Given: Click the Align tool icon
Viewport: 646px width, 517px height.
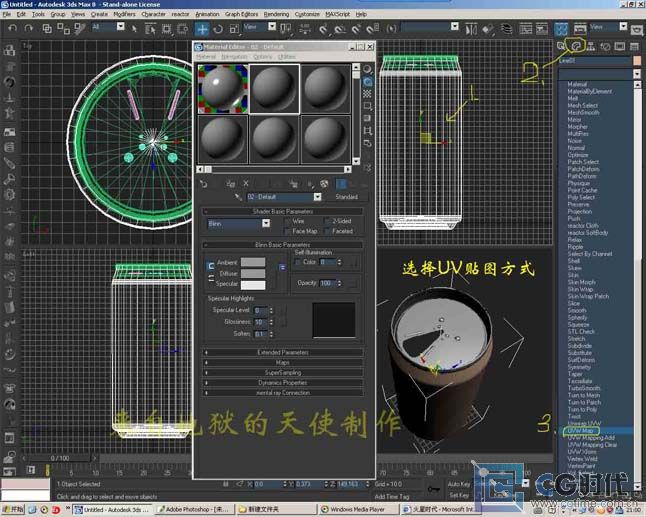Looking at the screenshot, I should point(488,29).
